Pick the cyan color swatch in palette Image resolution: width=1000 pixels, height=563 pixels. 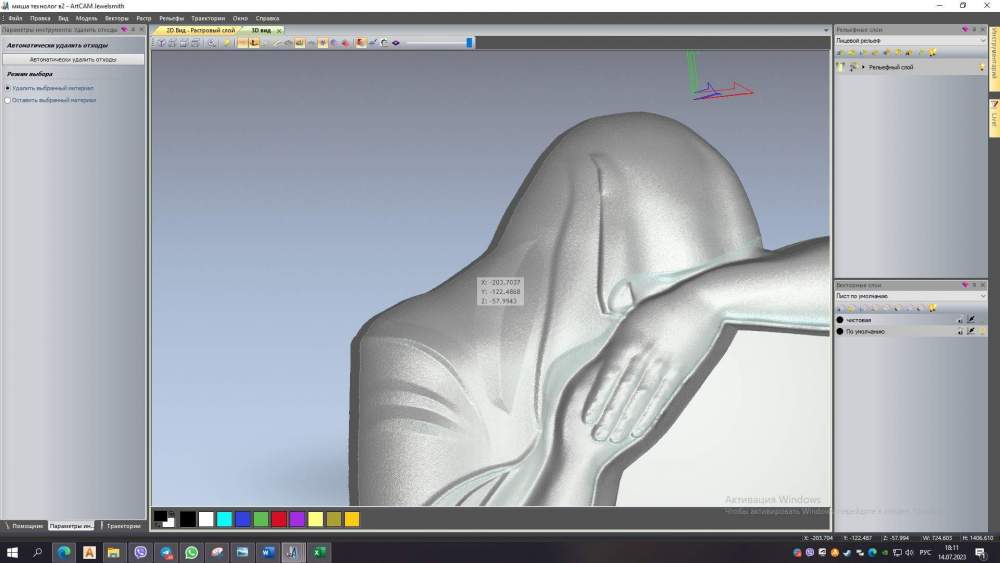pos(224,519)
